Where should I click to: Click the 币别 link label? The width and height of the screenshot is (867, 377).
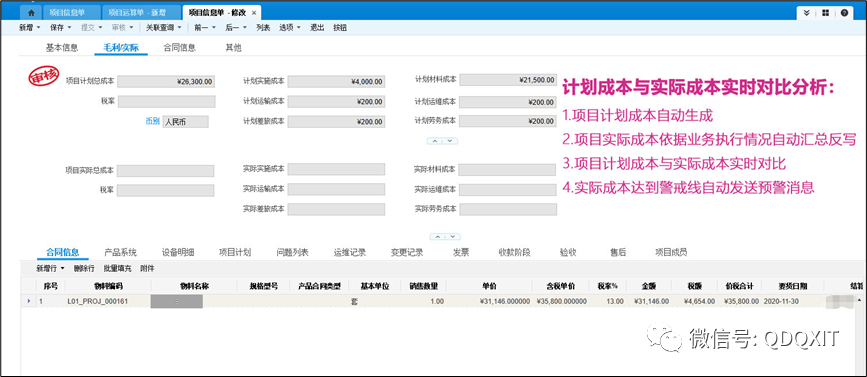152,121
